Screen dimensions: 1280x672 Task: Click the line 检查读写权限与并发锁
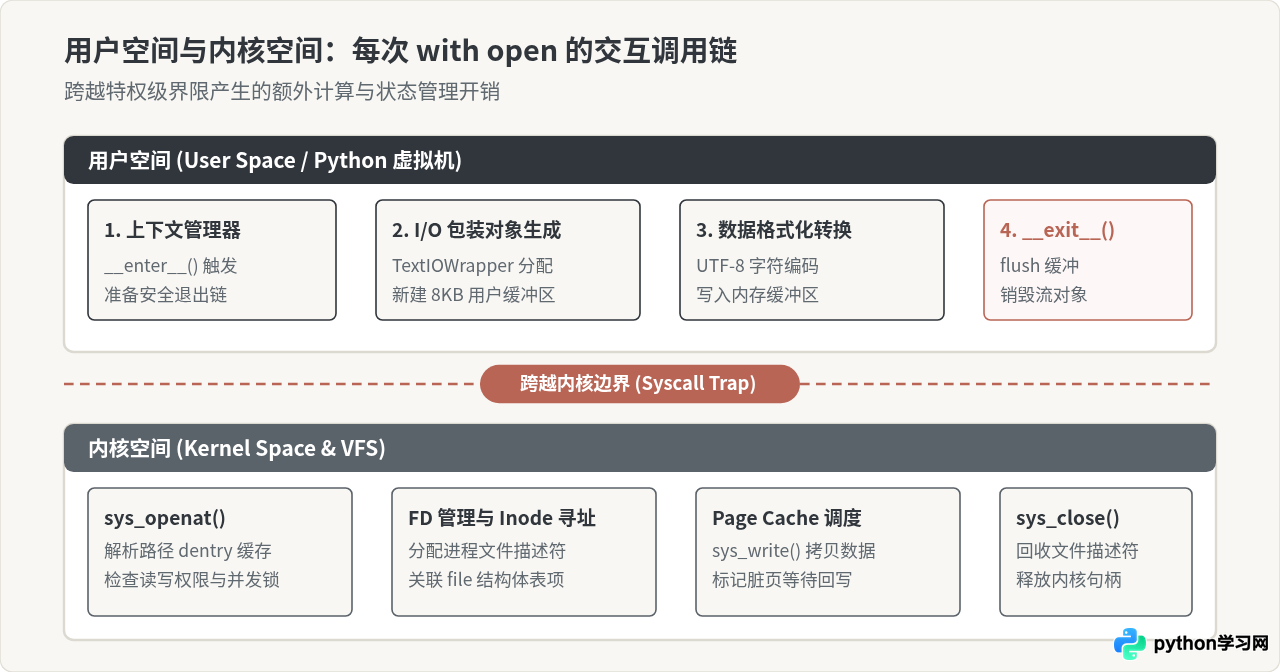pyautogui.click(x=191, y=579)
